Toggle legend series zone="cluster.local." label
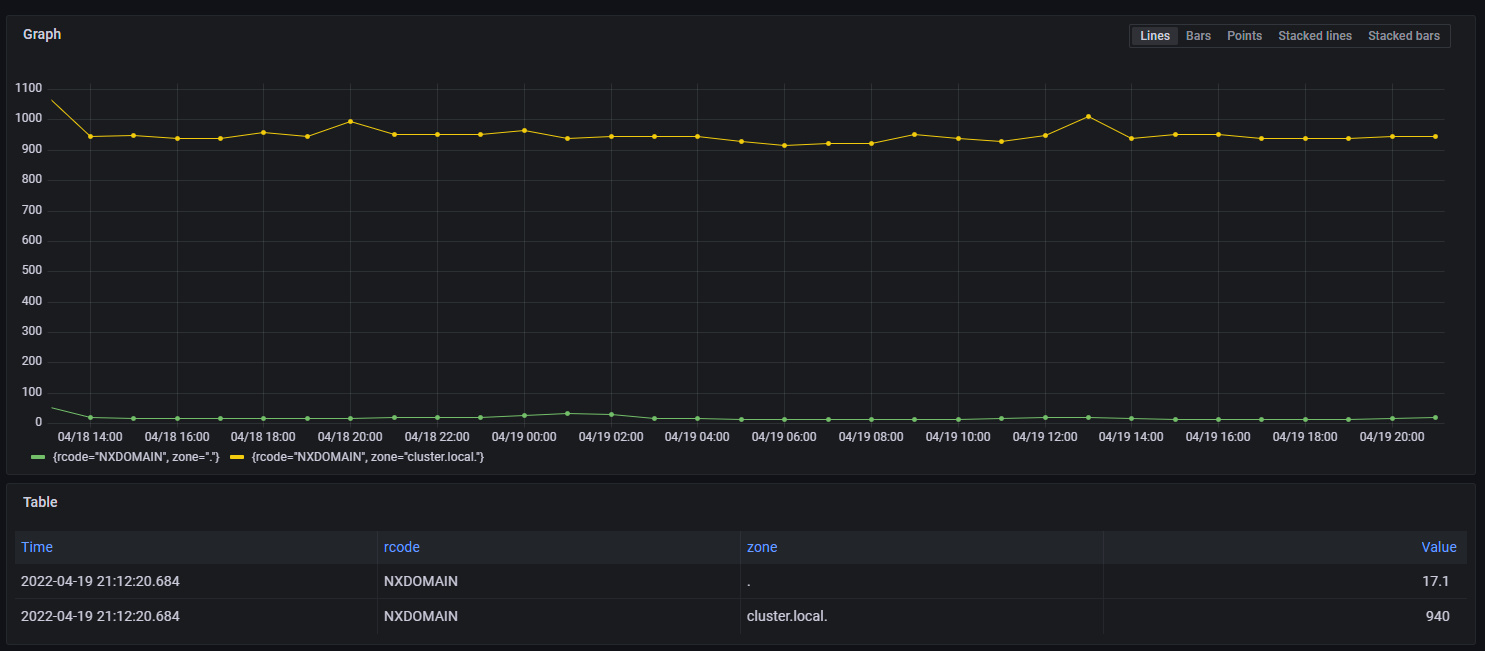This screenshot has width=1485, height=651. [368, 457]
